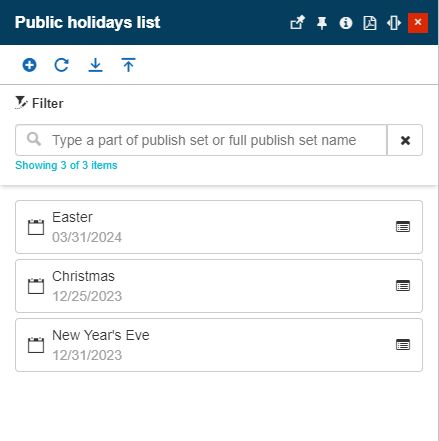Open panel in new window icon

(x=297, y=23)
